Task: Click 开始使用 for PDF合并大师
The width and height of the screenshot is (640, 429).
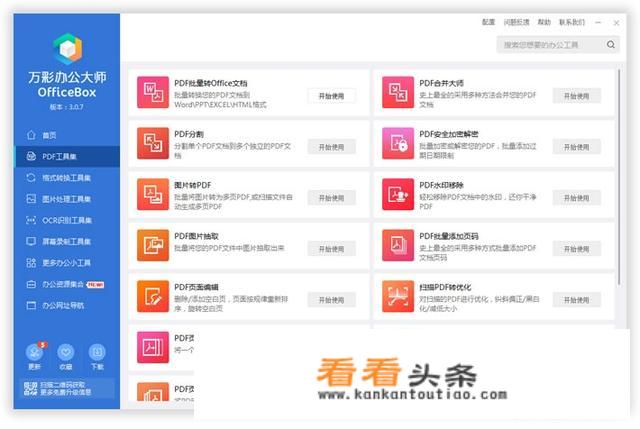Action: (x=576, y=96)
